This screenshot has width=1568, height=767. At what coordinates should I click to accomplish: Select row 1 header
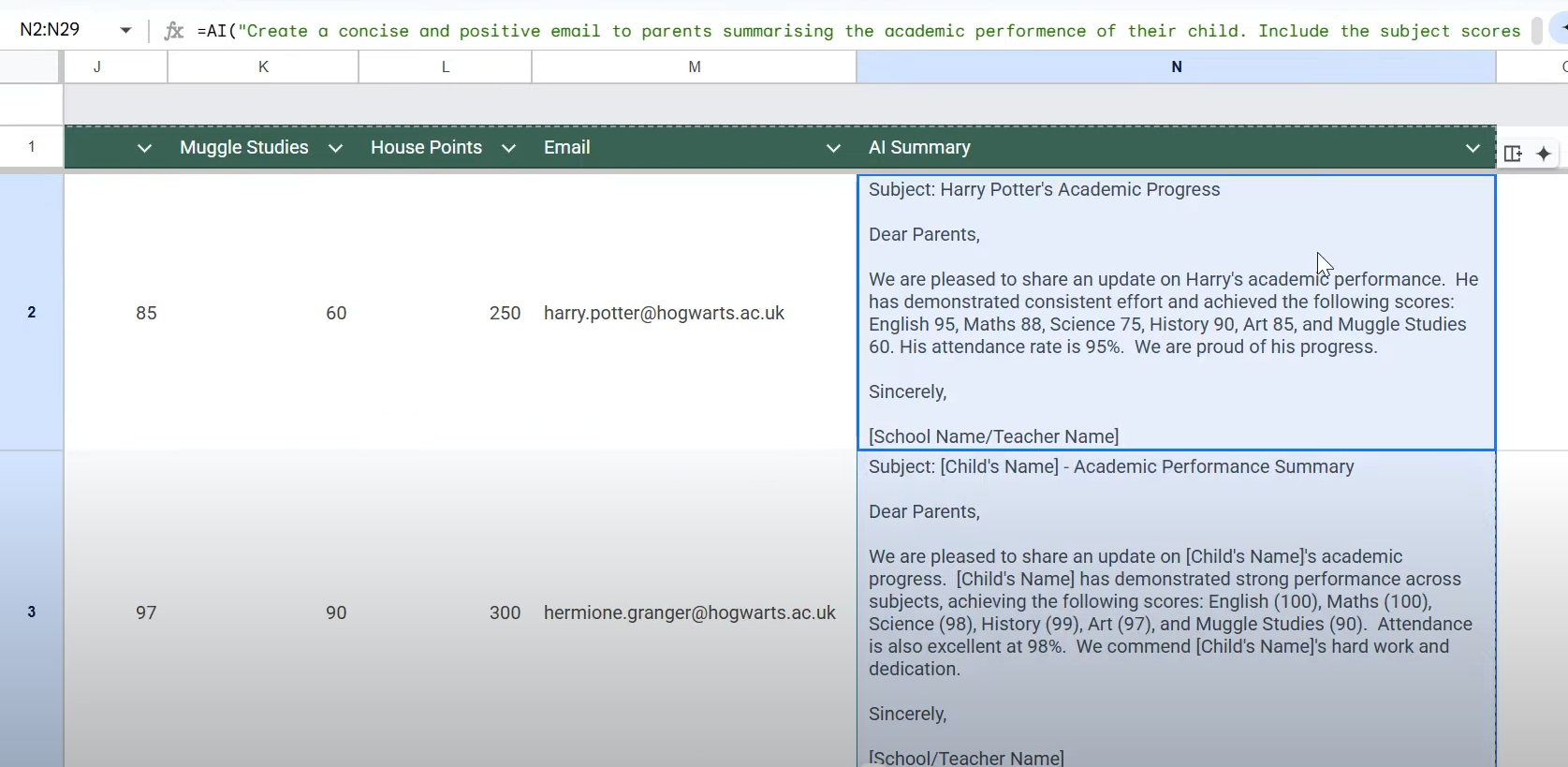tap(32, 147)
